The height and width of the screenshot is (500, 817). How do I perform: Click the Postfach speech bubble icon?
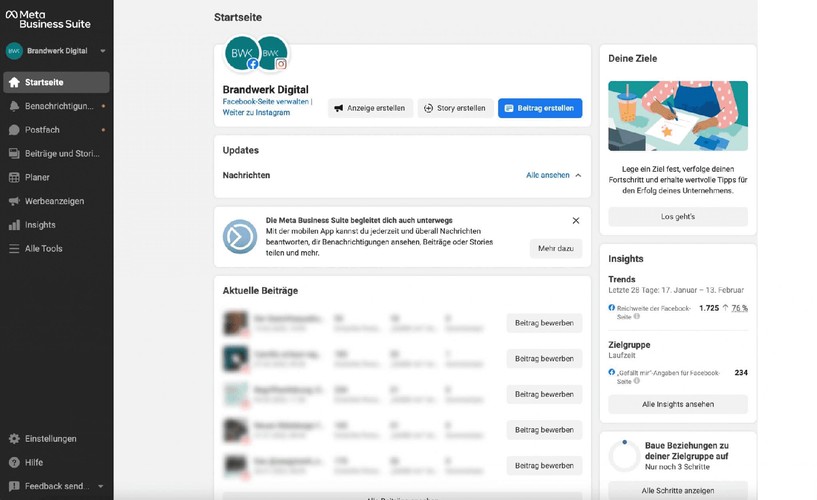click(14, 130)
